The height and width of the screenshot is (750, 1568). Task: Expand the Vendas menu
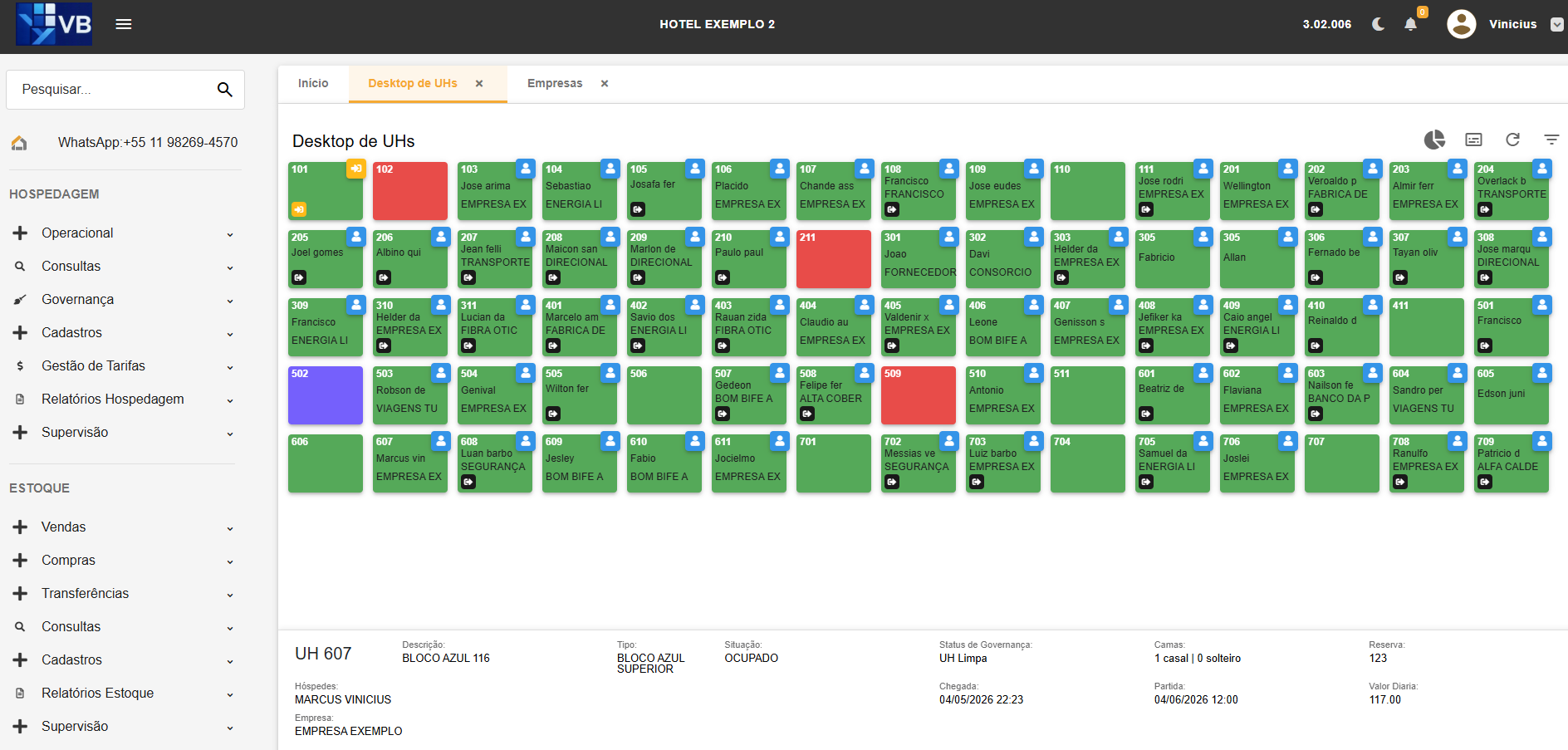tap(125, 527)
